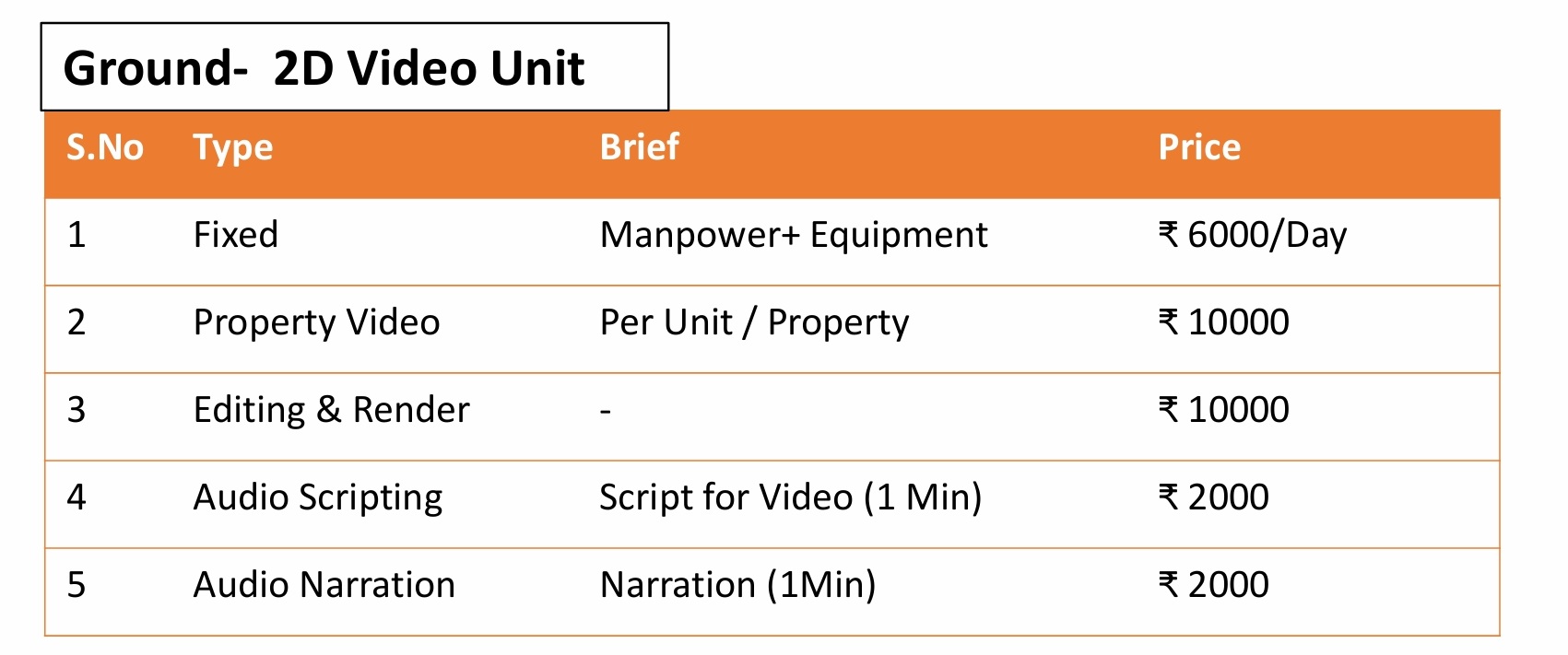Select the 'Audio Narration' type cell
Viewport: 1568px width, 655px height.
pos(324,585)
